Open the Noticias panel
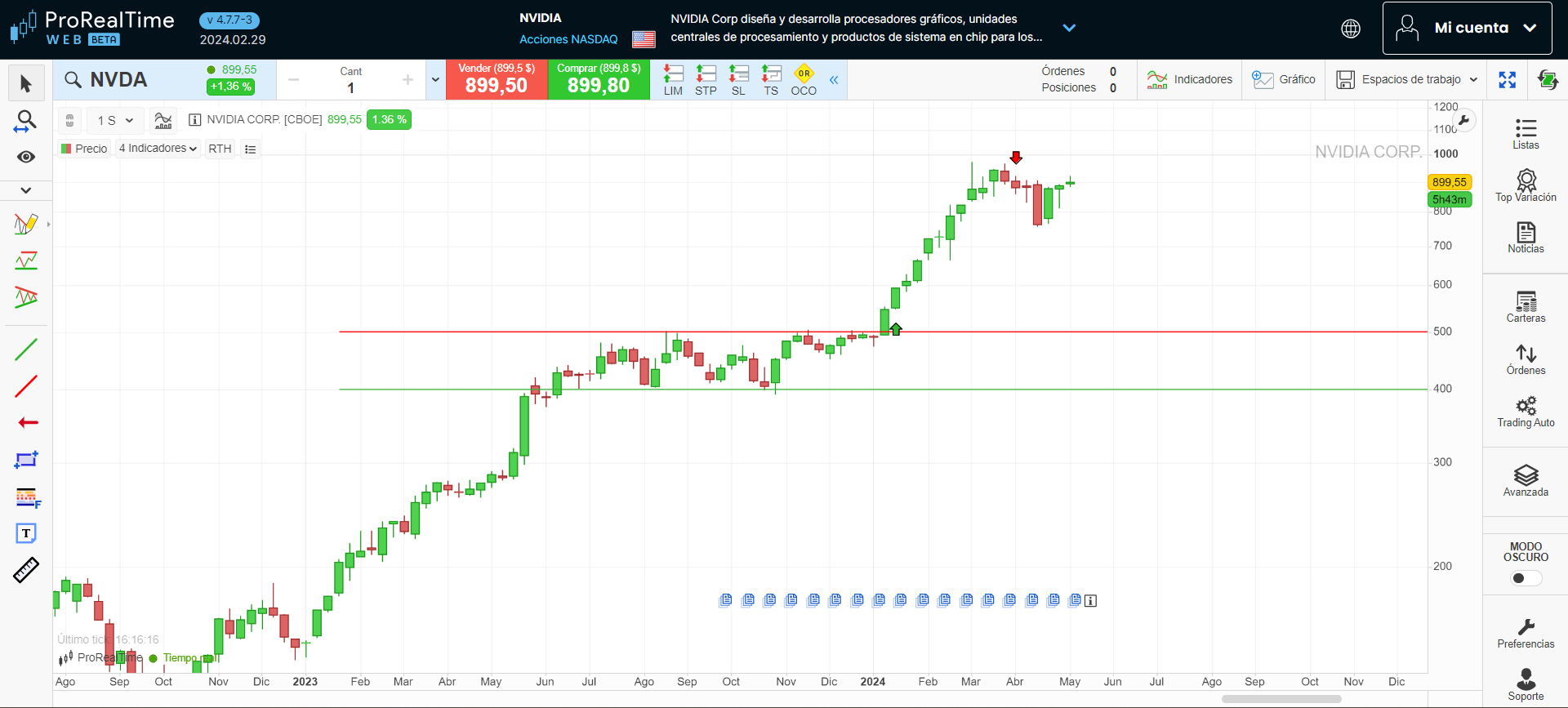This screenshot has height=708, width=1568. pos(1526,237)
